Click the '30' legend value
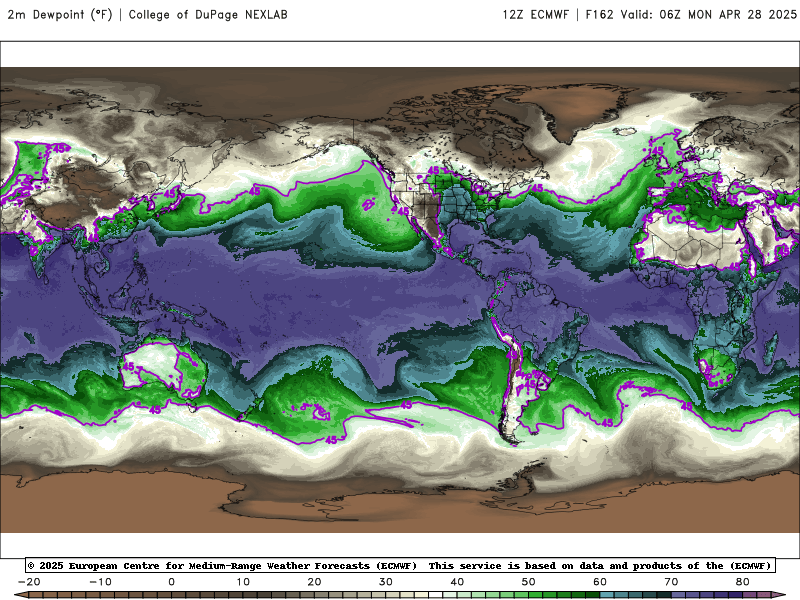800x600 pixels. [386, 582]
